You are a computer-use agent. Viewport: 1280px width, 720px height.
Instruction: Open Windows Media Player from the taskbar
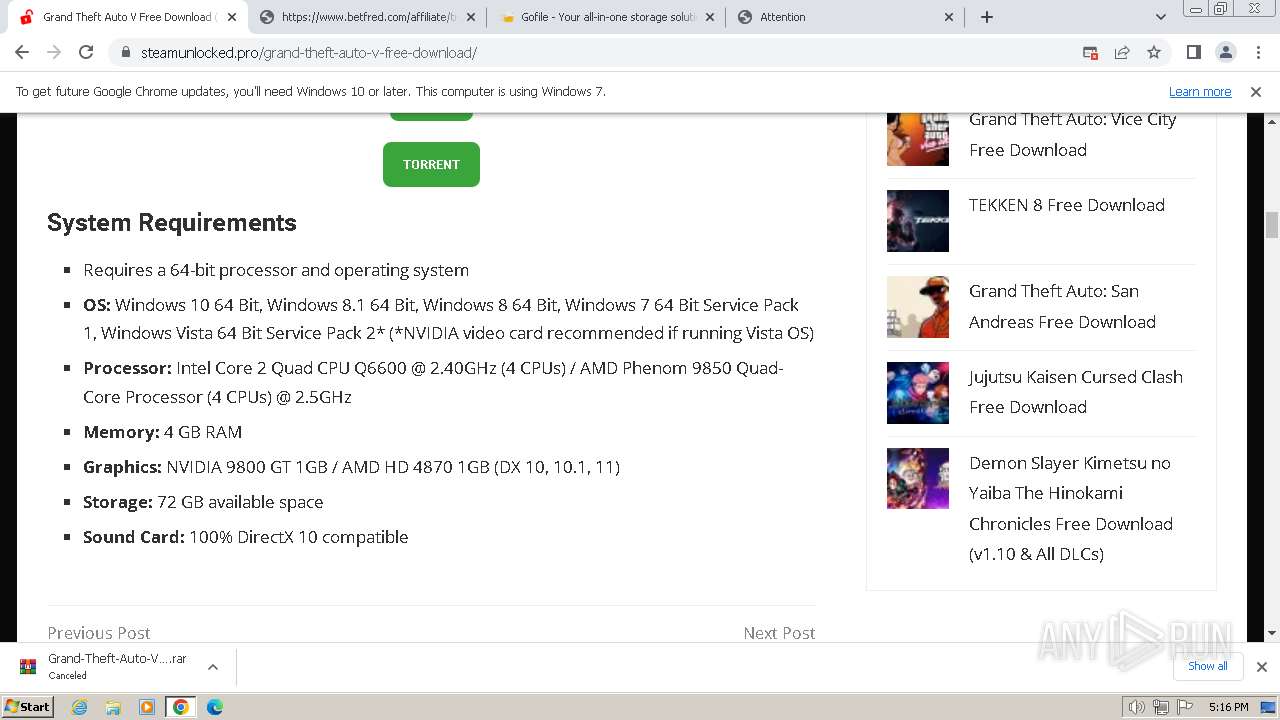coord(147,707)
